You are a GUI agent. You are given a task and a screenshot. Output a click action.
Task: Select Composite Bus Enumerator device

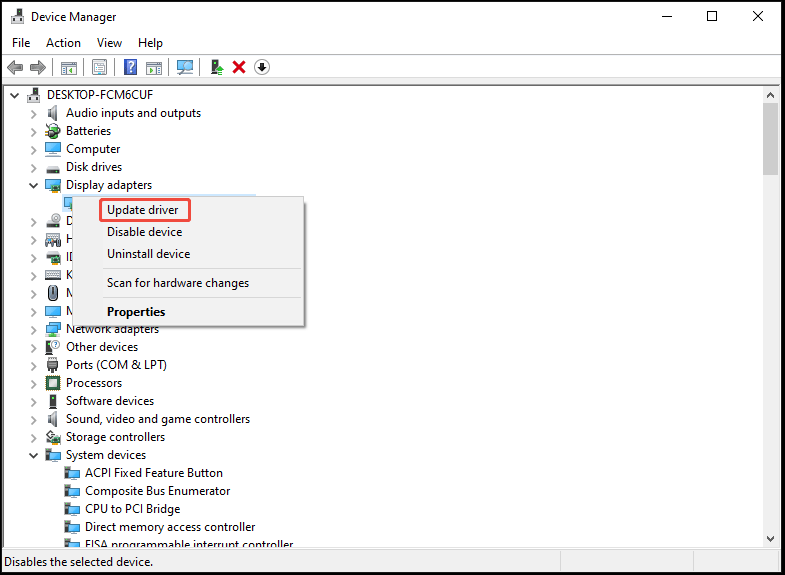coord(157,491)
